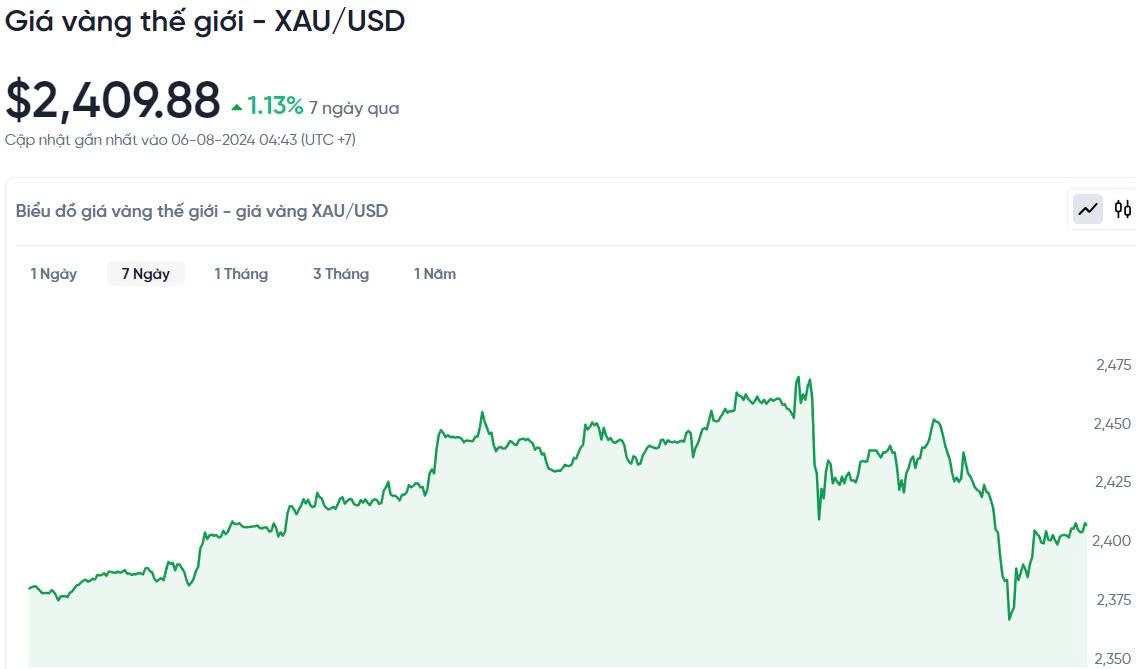Click the lowest dip on the price line
1136x669 pixels.
pyautogui.click(x=1009, y=619)
